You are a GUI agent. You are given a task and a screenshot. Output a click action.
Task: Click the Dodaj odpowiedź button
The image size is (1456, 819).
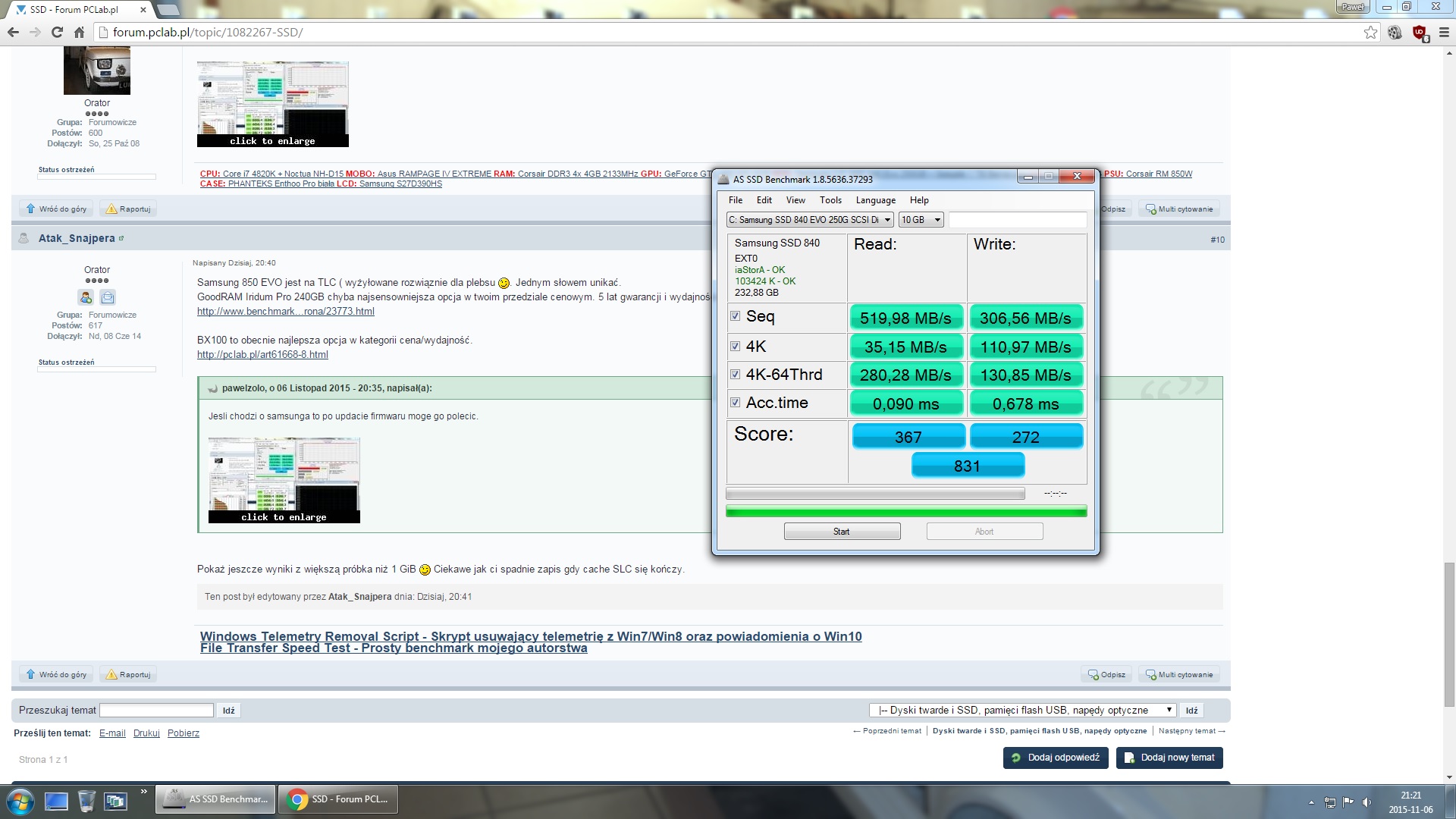(x=1056, y=758)
